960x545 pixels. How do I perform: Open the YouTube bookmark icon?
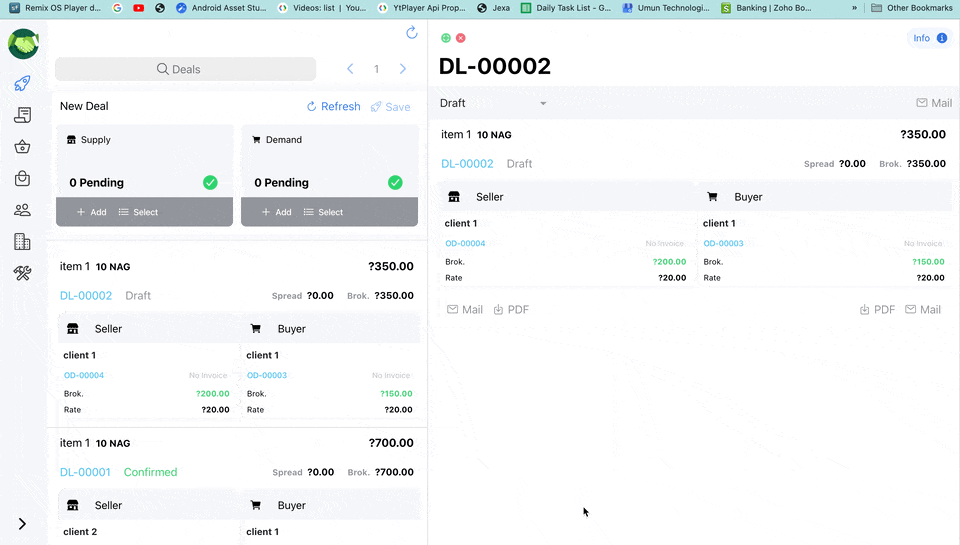pyautogui.click(x=139, y=8)
